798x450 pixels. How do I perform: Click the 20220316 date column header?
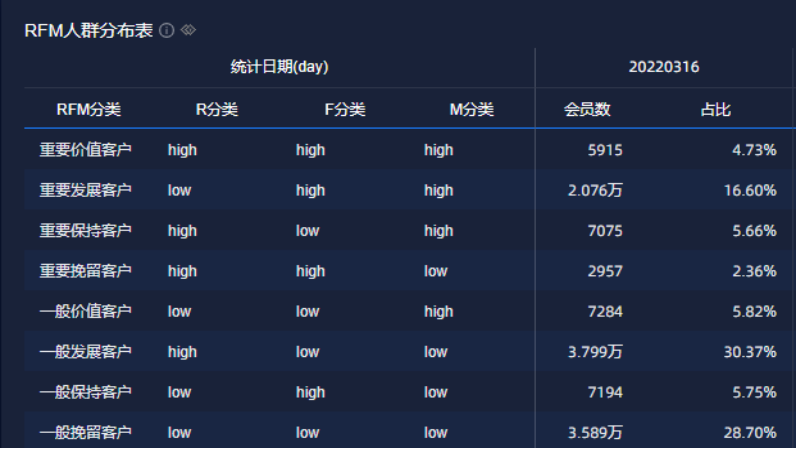pyautogui.click(x=664, y=67)
